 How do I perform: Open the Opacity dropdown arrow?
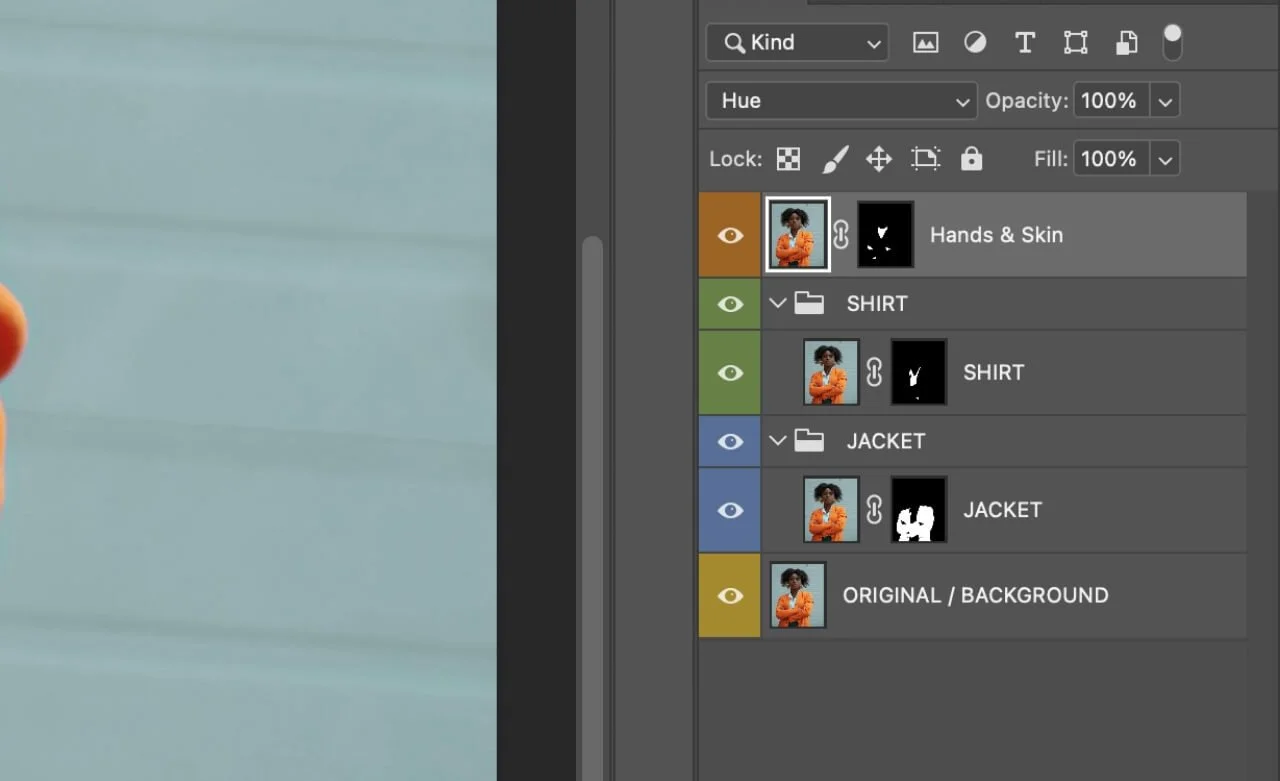[1165, 100]
